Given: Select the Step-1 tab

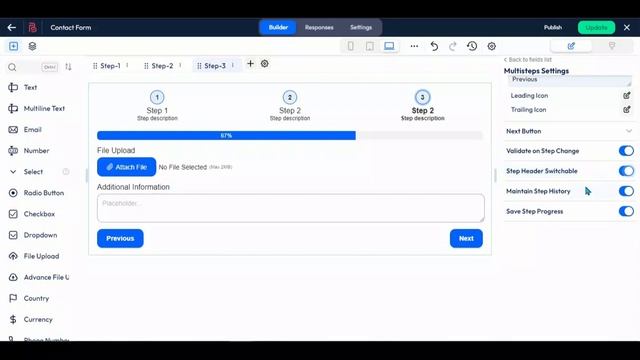Looking at the screenshot, I should pos(110,66).
